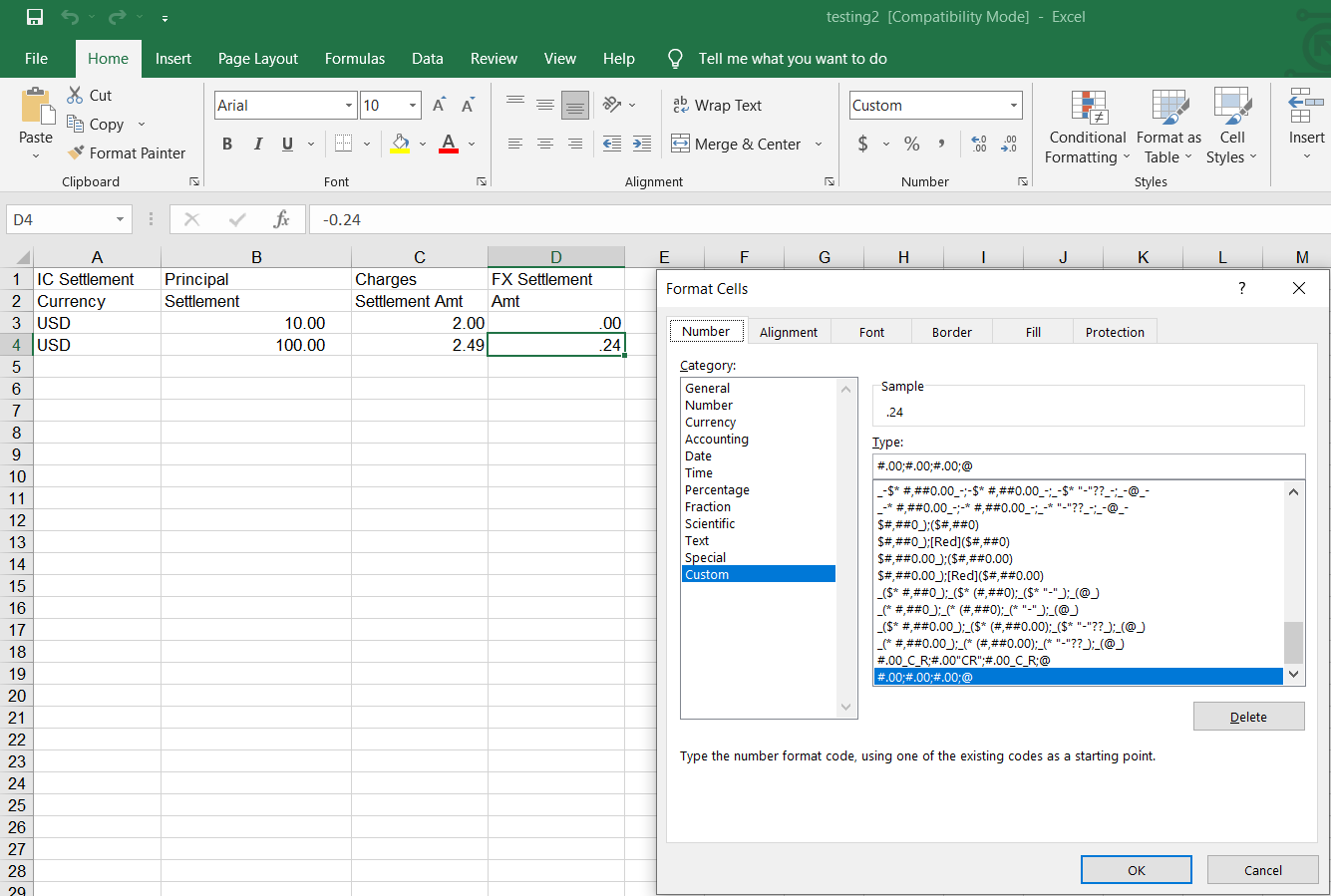Select the Center alignment icon
This screenshot has height=896, width=1331.
[x=544, y=144]
